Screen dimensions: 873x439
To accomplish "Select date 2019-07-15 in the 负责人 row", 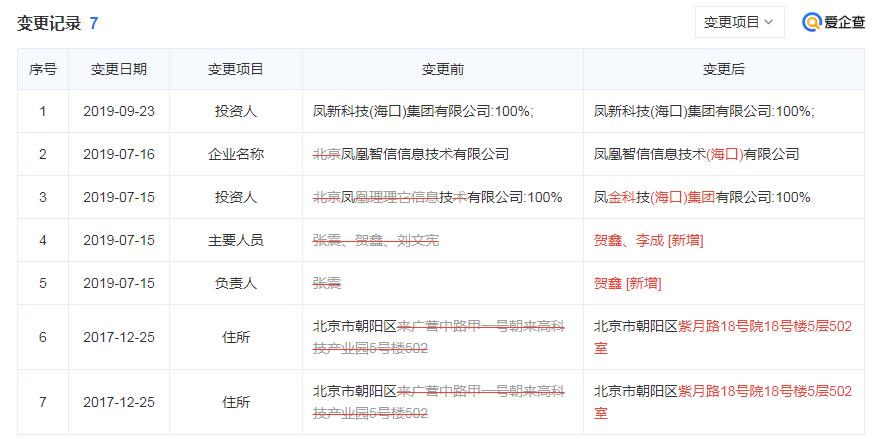I will [x=119, y=283].
